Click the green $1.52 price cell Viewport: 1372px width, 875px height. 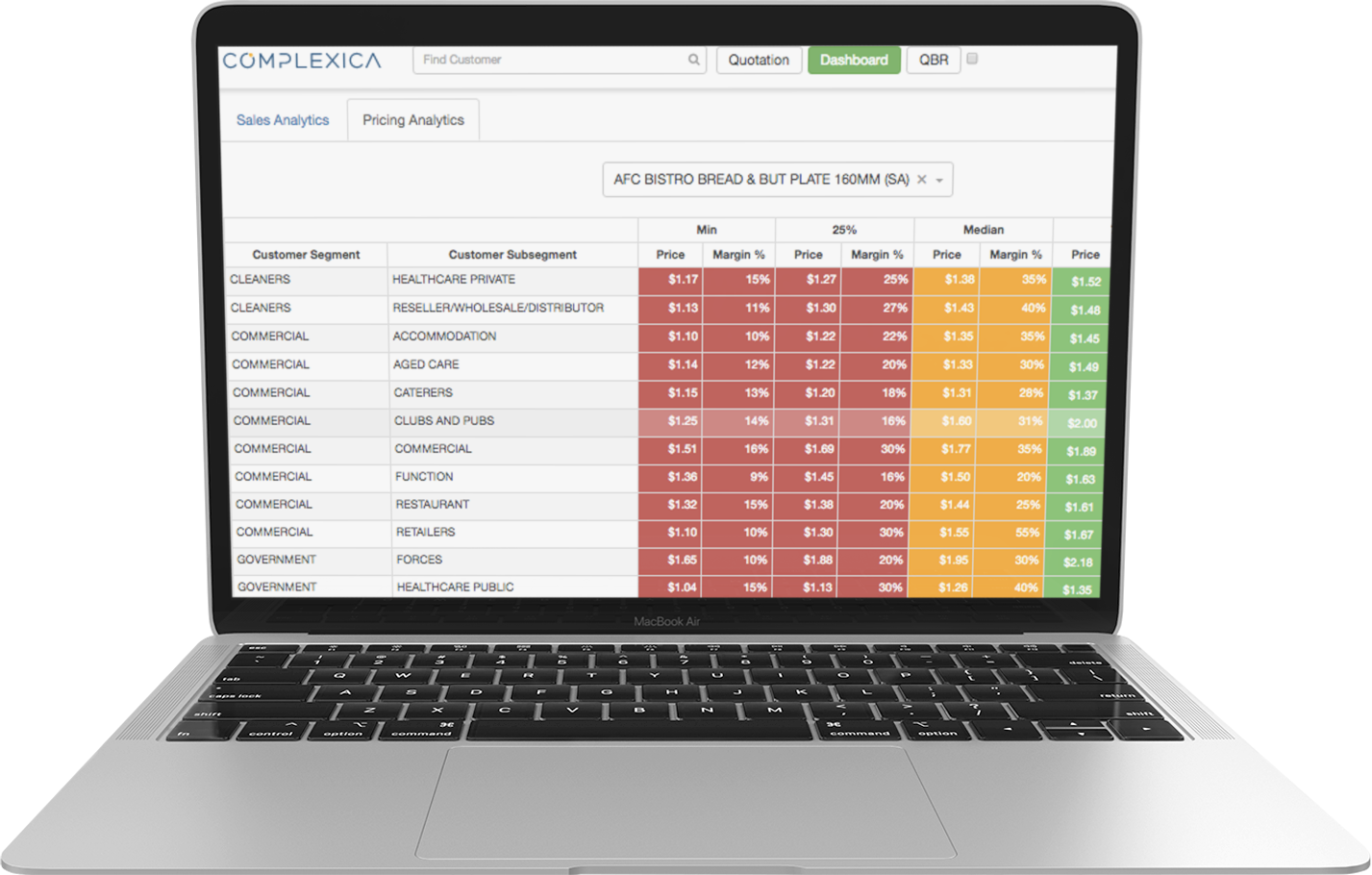pyautogui.click(x=1084, y=279)
